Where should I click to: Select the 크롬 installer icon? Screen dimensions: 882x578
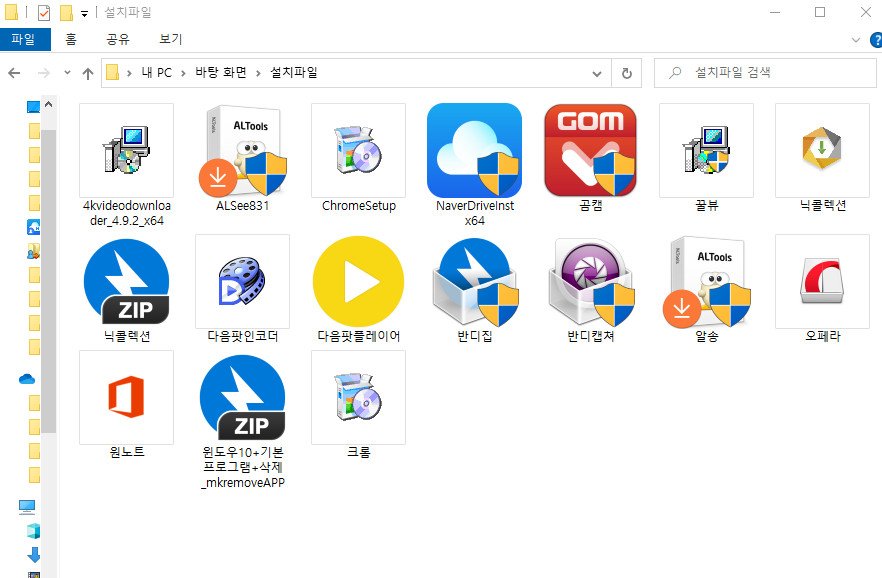click(x=358, y=398)
